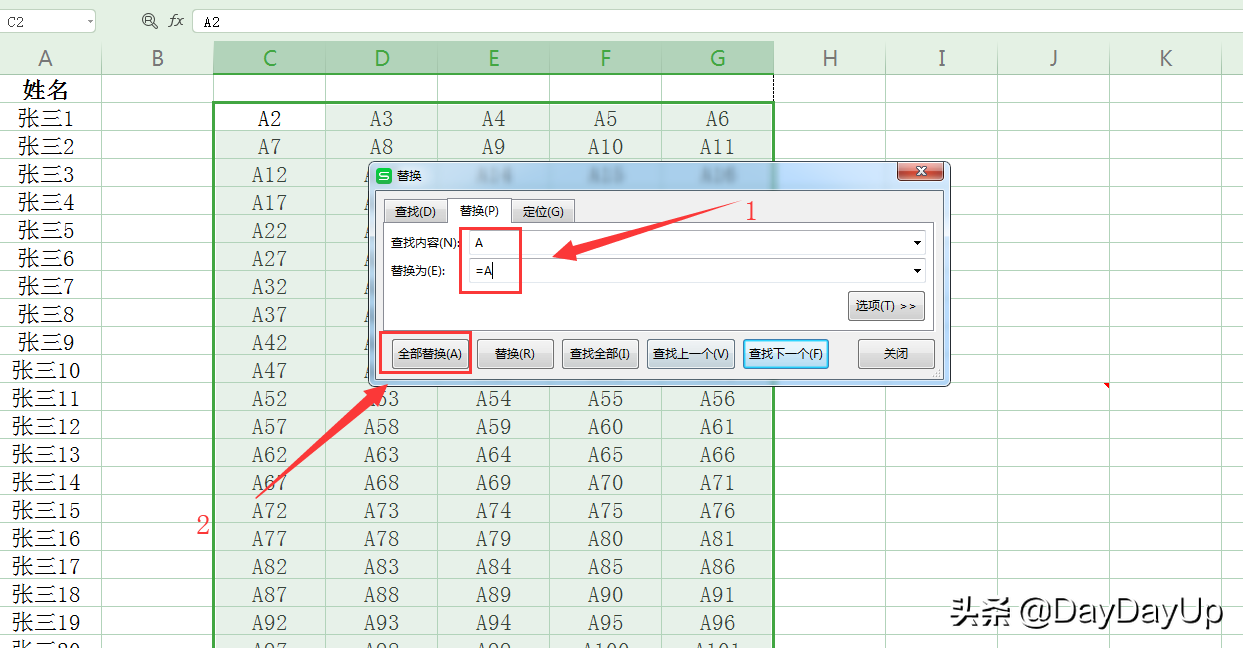
Task: Select column G header
Action: (x=717, y=59)
